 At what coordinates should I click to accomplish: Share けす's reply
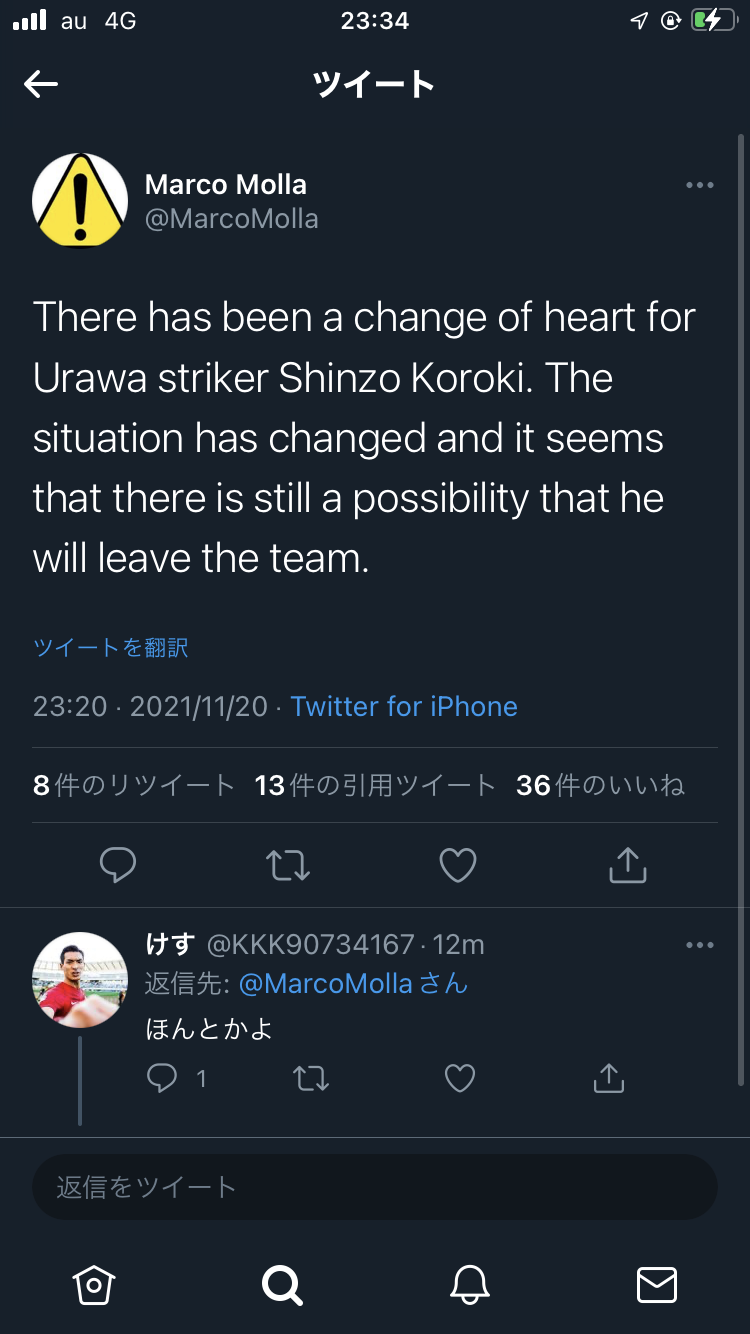point(608,1078)
